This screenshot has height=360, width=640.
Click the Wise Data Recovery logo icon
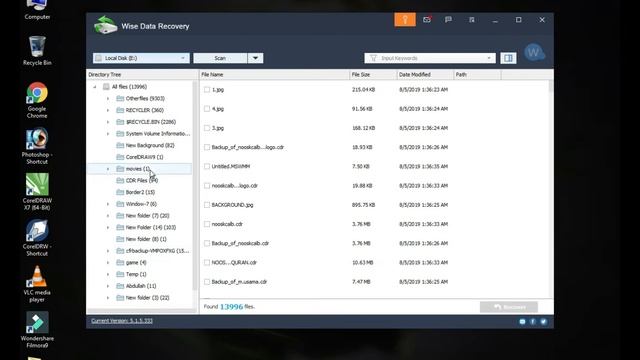tap(105, 25)
